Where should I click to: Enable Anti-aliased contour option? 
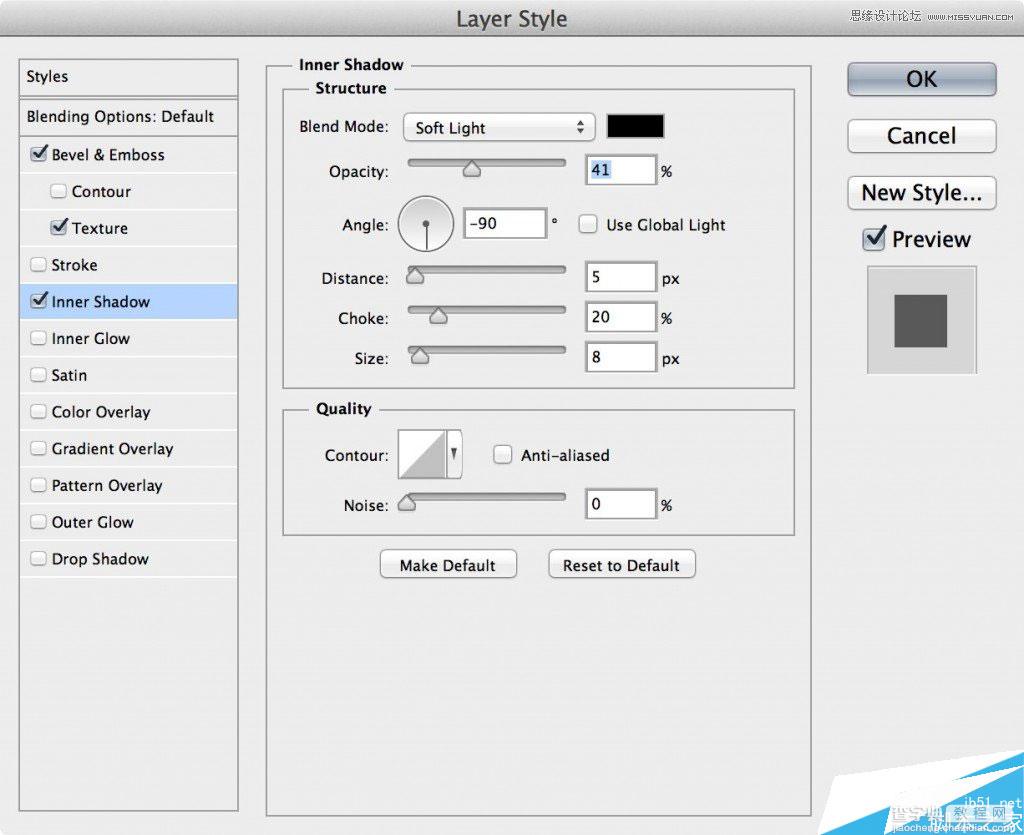(x=502, y=454)
